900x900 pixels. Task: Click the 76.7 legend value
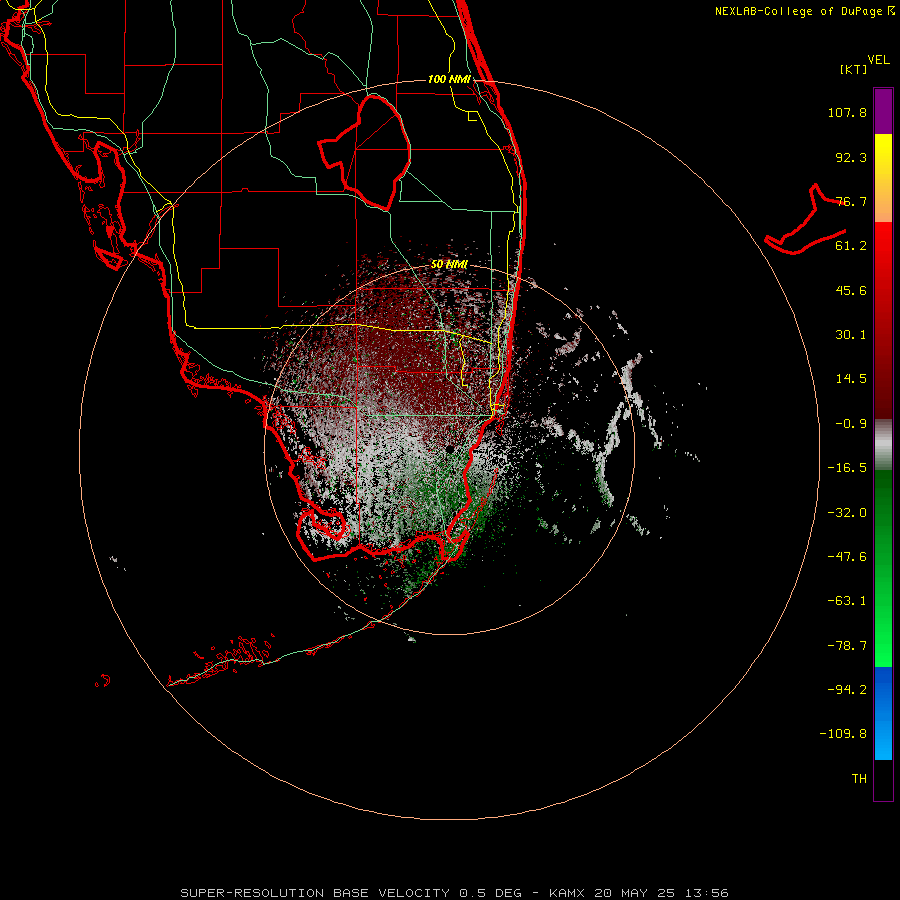coord(851,201)
